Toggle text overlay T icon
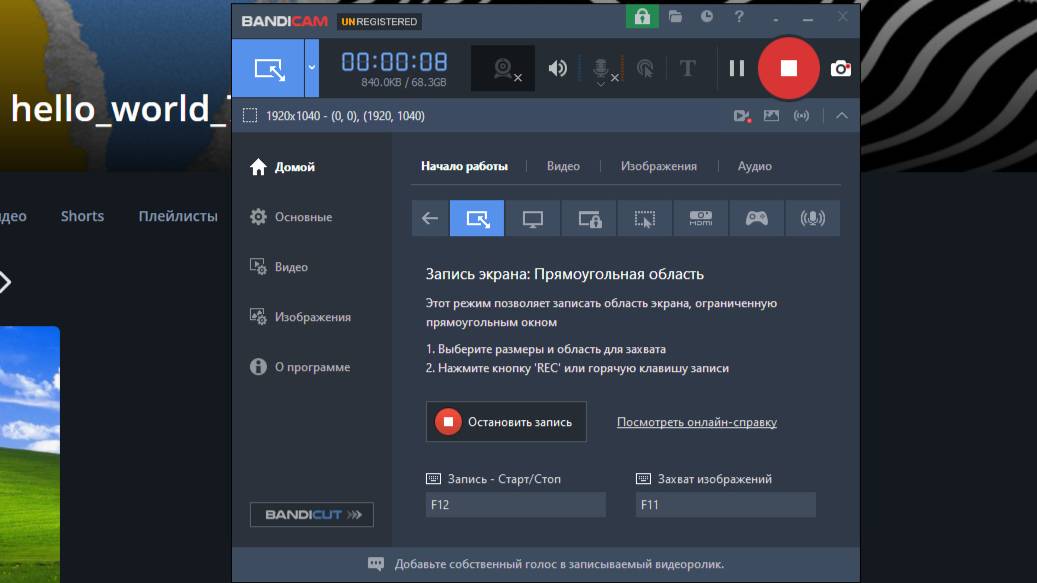This screenshot has height=583, width=1037. pos(688,68)
